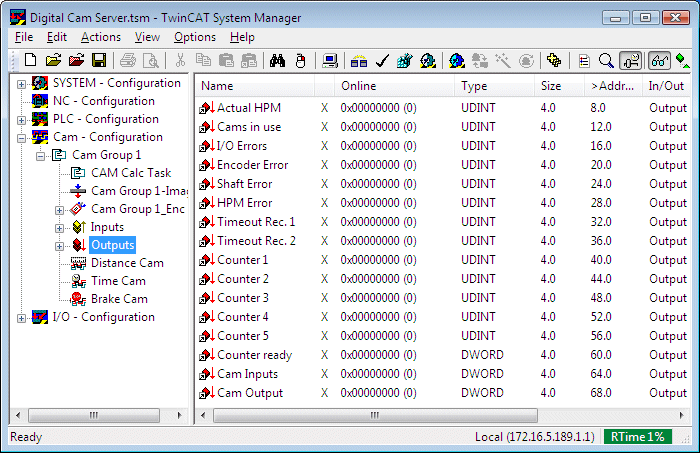Screen dimensions: 700x453
Task: Expand the Cam Group 1_Enc node
Action: [59, 210]
